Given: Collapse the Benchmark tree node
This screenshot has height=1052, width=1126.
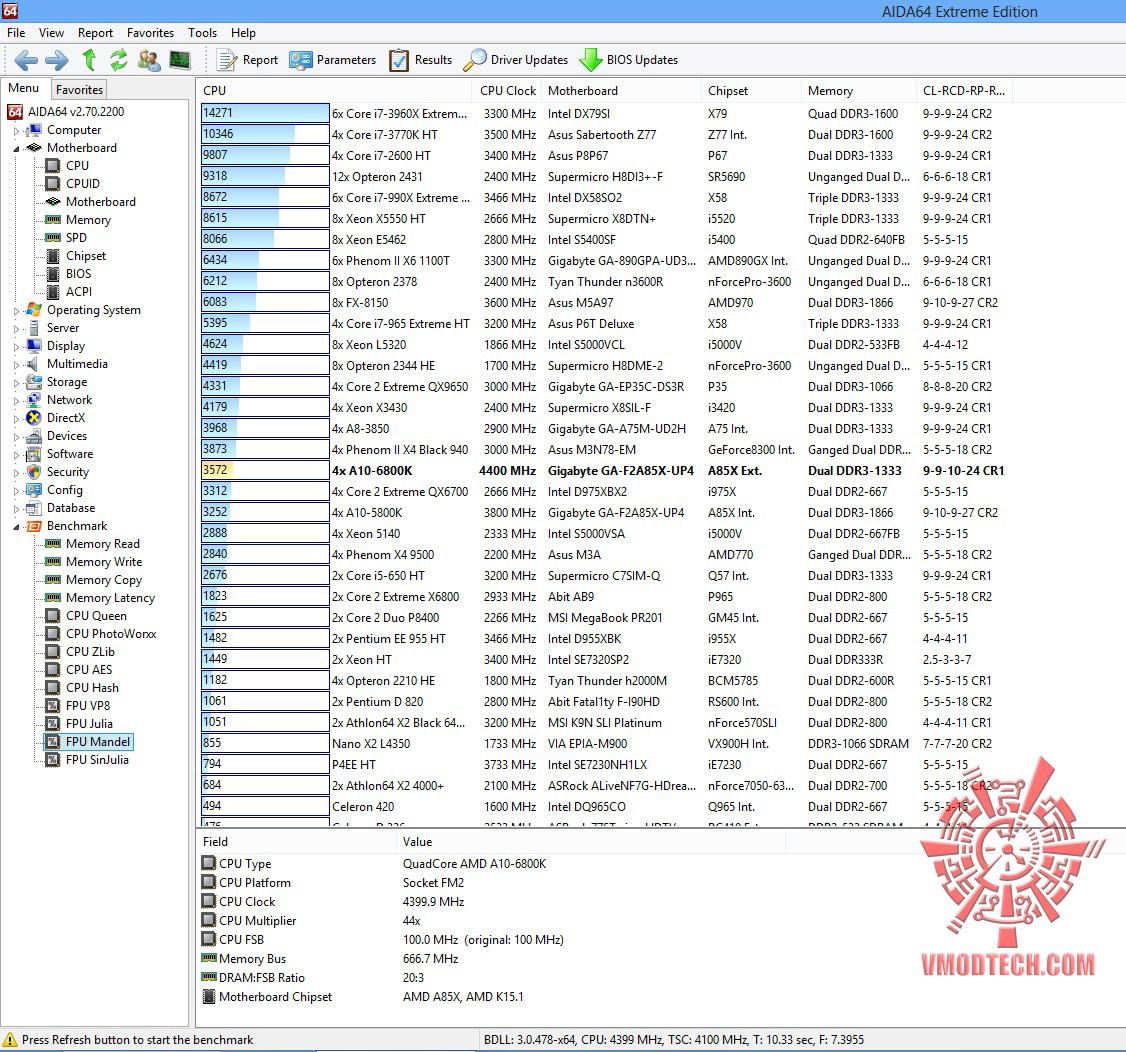Looking at the screenshot, I should (17, 527).
